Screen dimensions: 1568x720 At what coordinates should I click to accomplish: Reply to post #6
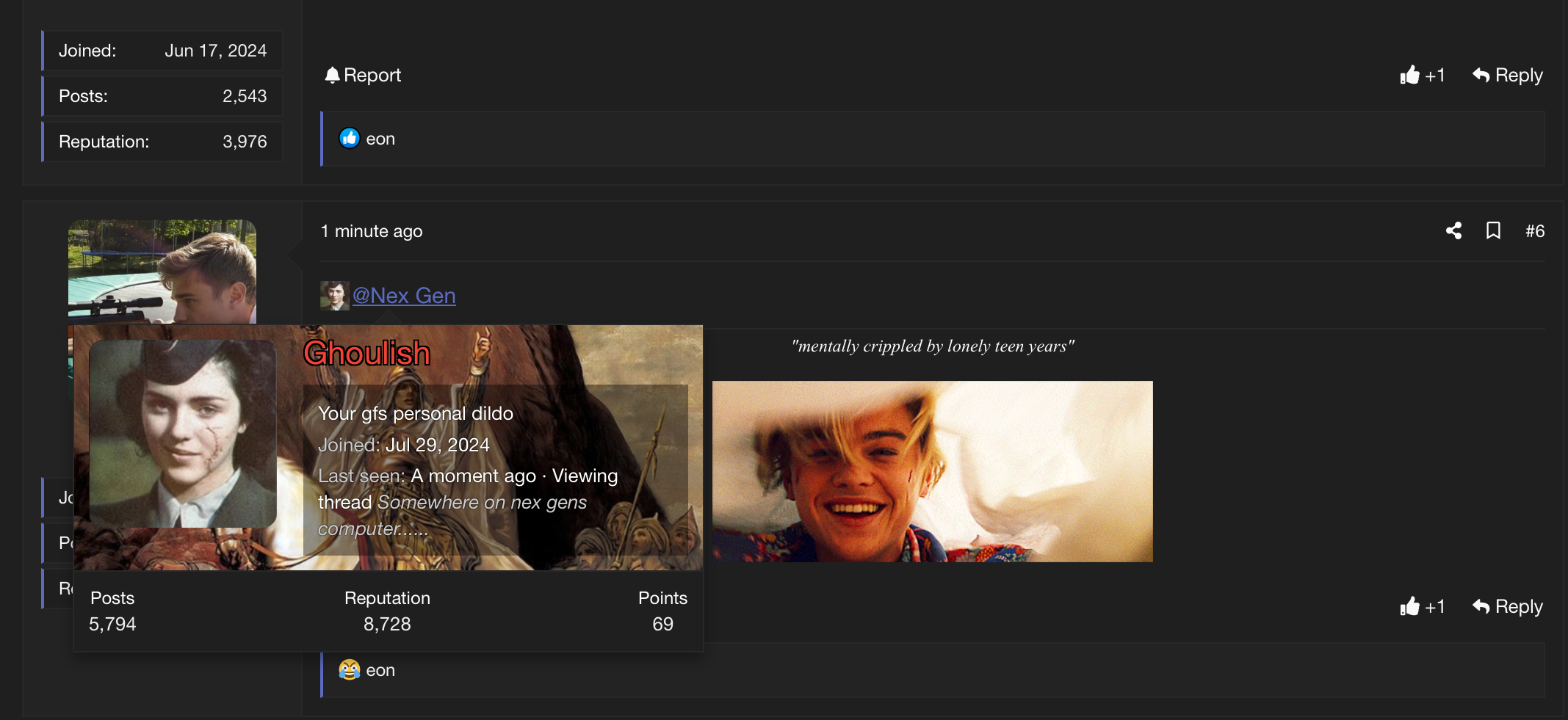point(1507,606)
